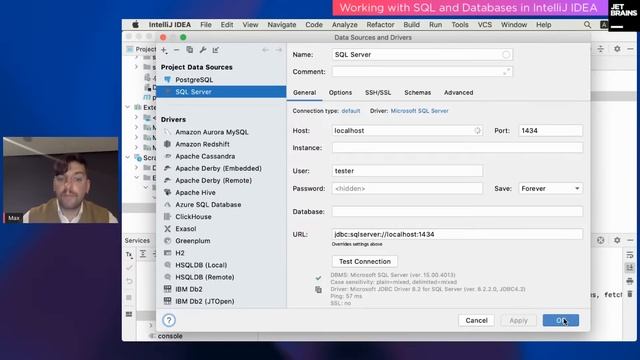Screen dimensions: 640x360
Task: Choose data source color circle in Name field
Action: pyautogui.click(x=506, y=55)
